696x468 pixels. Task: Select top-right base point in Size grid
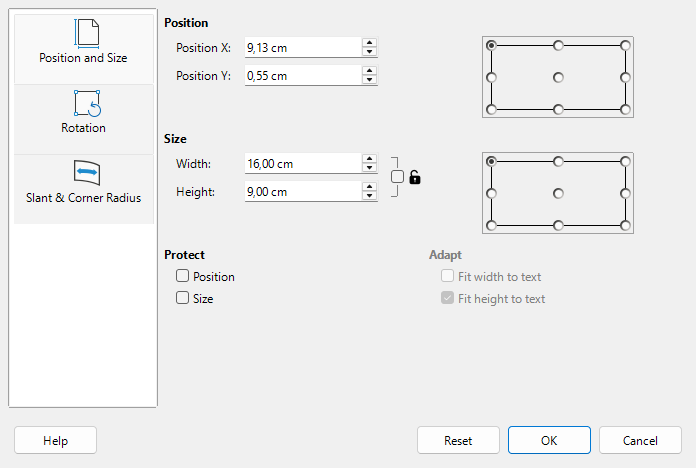(x=625, y=161)
